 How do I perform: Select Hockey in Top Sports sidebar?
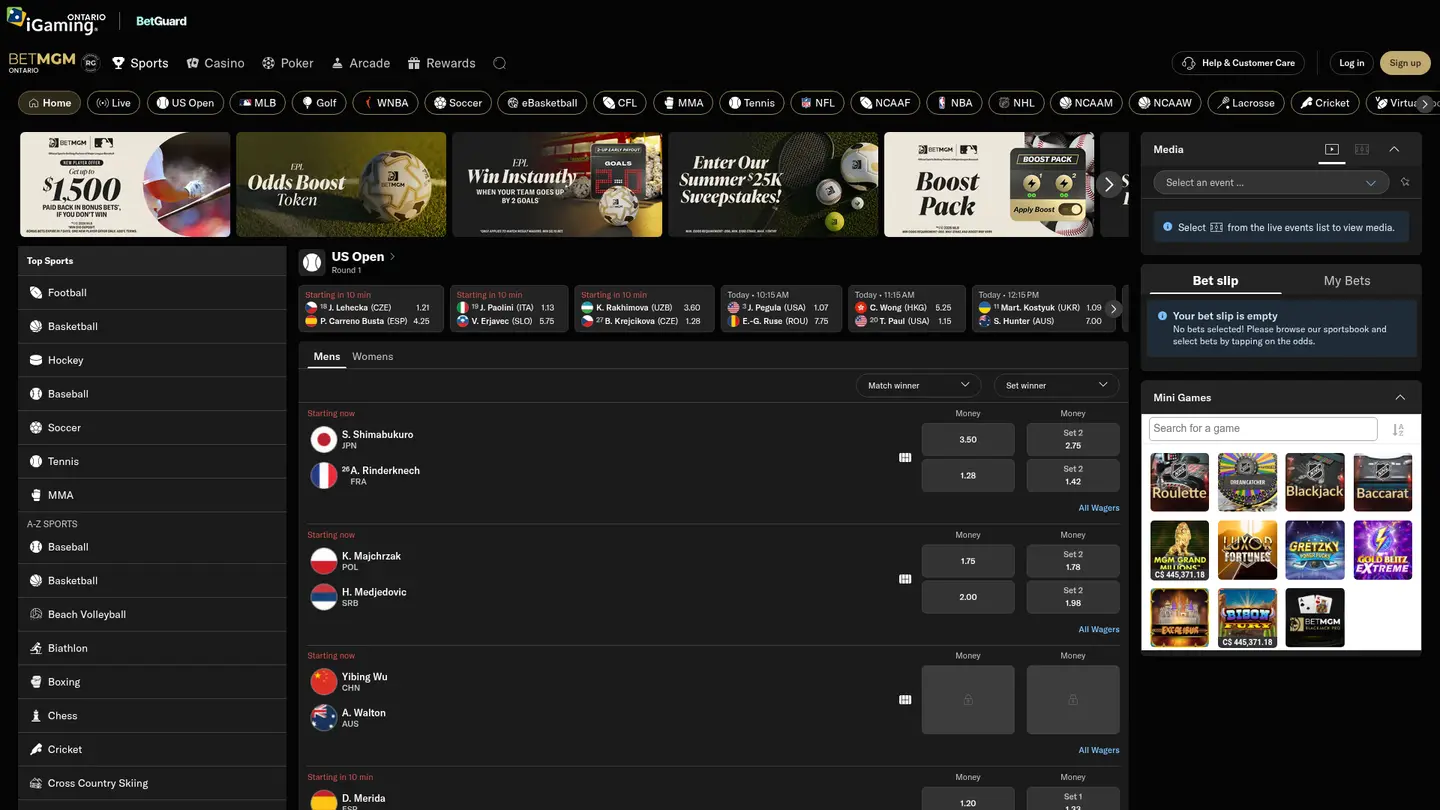click(x=152, y=360)
